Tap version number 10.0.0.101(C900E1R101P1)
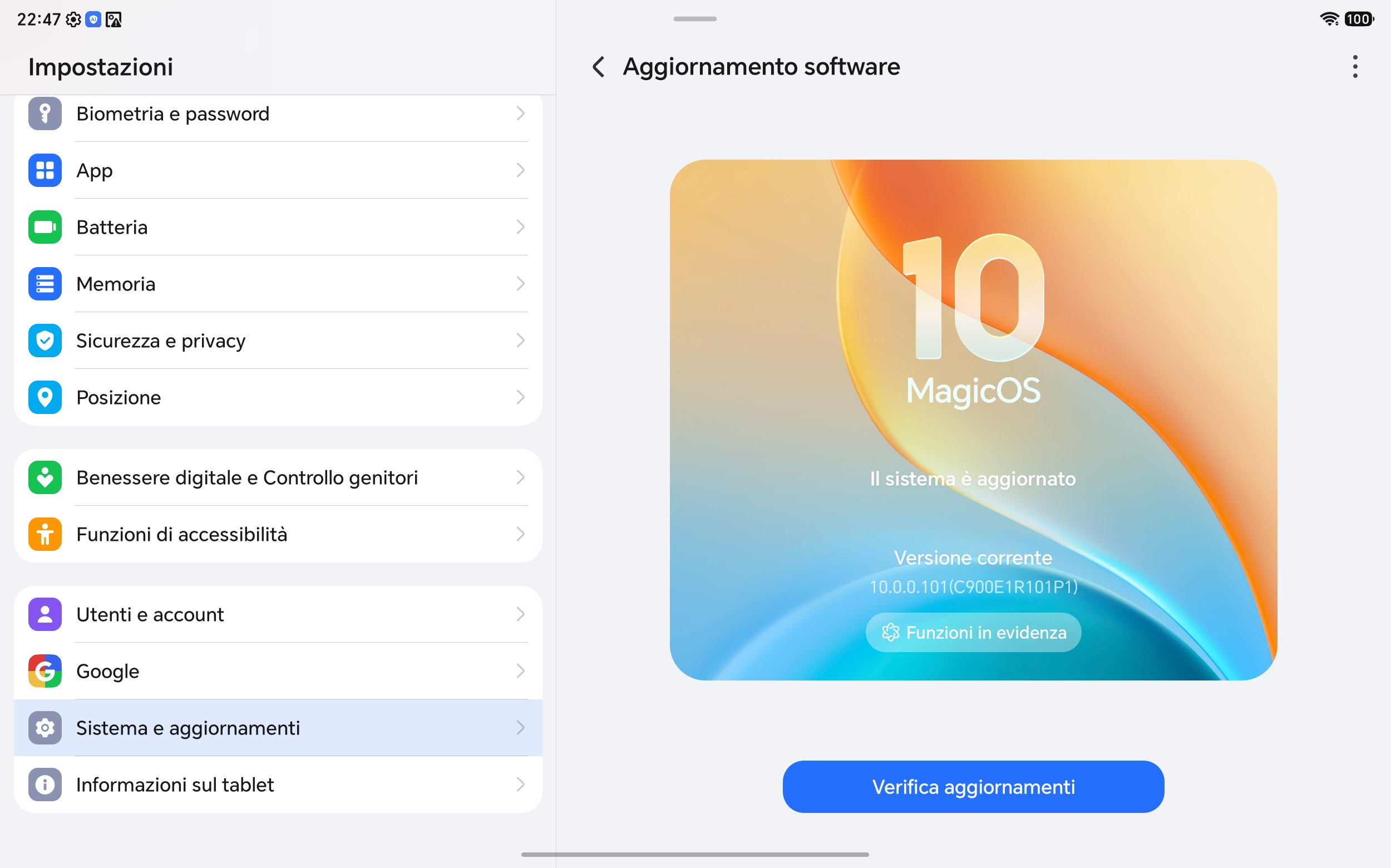1391x868 pixels. tap(974, 587)
